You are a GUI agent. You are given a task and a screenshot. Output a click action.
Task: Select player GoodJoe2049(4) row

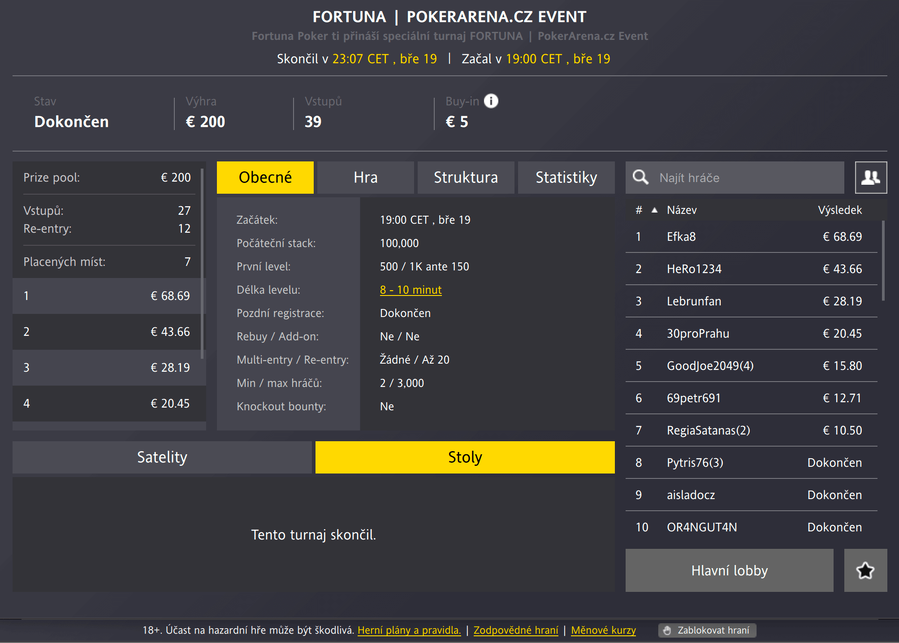[751, 365]
